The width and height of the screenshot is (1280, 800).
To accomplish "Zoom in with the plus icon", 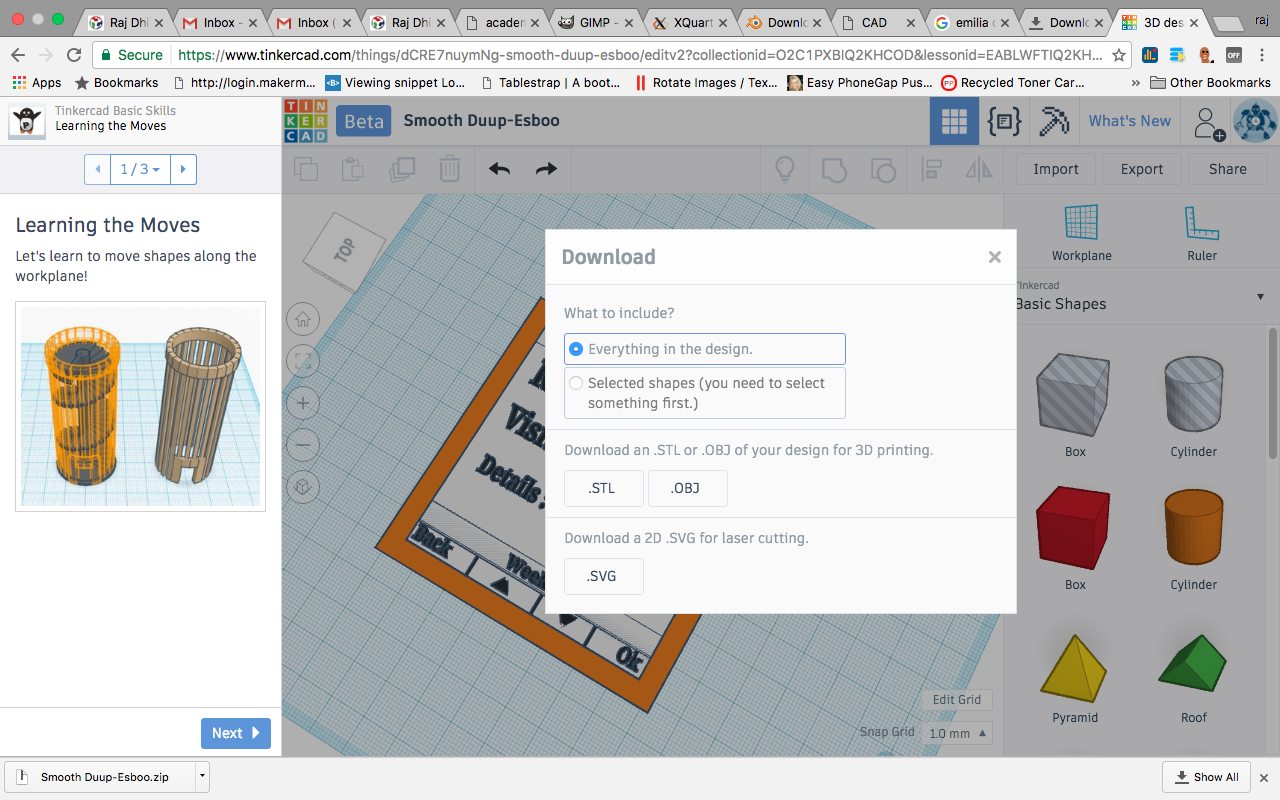I will click(303, 404).
